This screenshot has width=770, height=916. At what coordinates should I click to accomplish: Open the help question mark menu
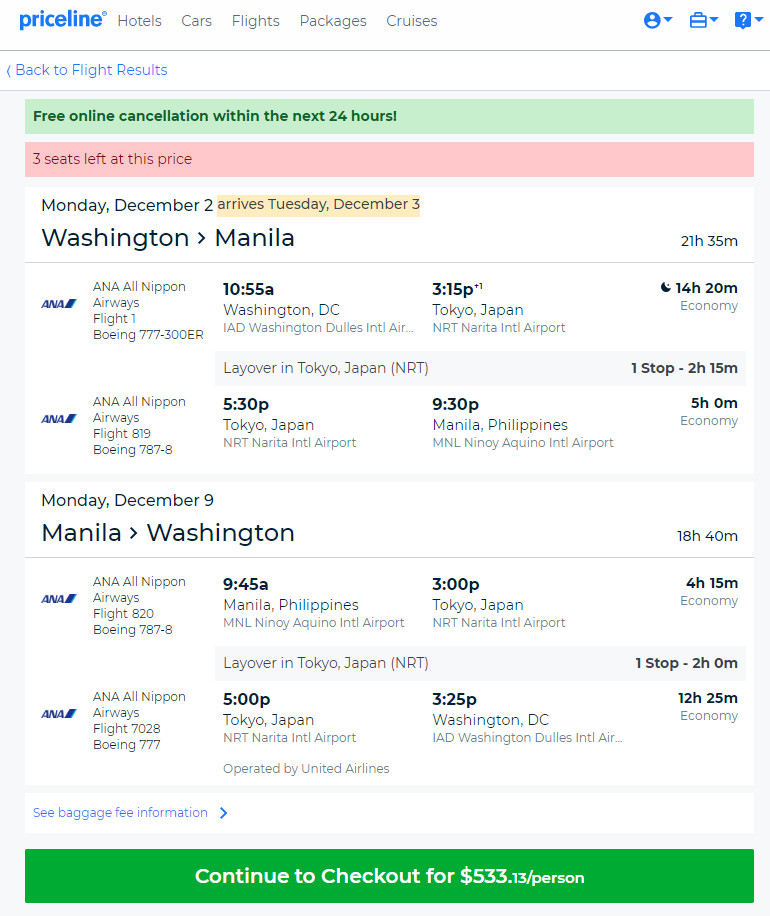pos(748,20)
